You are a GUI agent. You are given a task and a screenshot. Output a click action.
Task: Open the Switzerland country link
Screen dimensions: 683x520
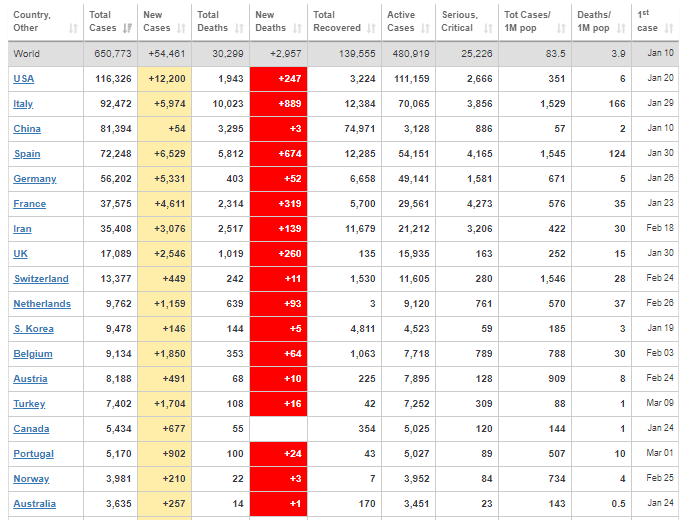41,279
